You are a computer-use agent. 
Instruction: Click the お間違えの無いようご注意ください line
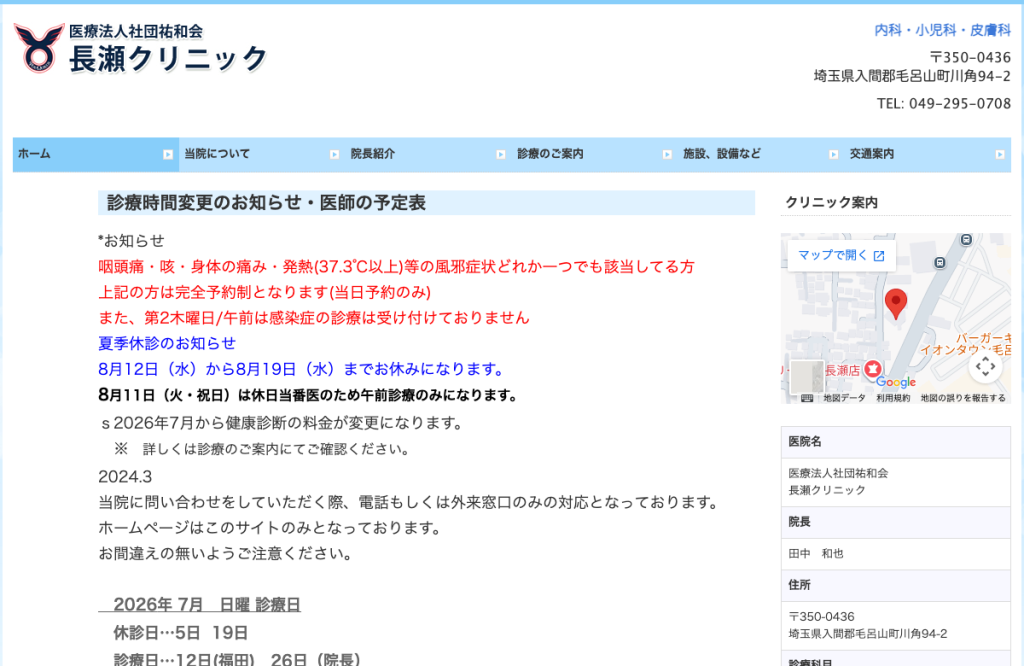225,554
